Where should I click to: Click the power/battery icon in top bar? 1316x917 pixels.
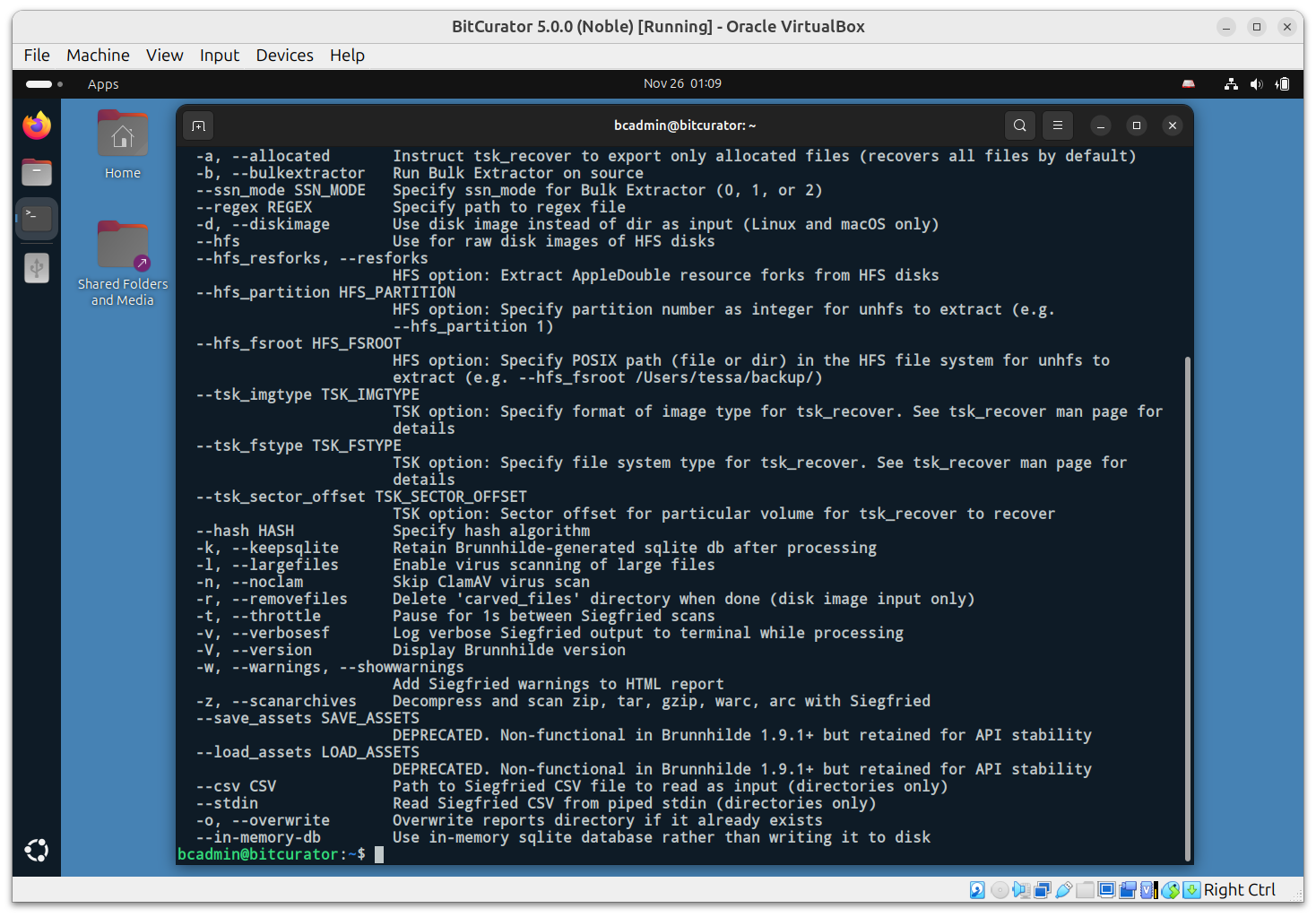coord(1283,84)
